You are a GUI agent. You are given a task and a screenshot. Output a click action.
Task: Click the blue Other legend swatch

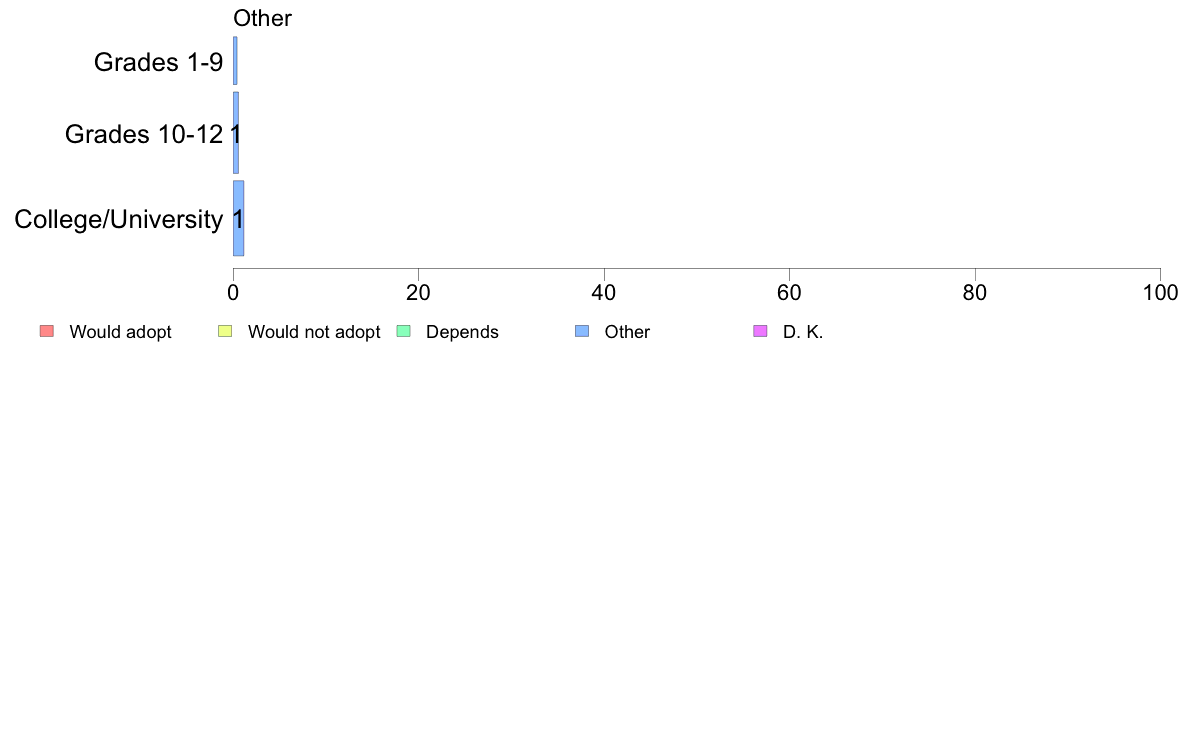click(x=582, y=331)
